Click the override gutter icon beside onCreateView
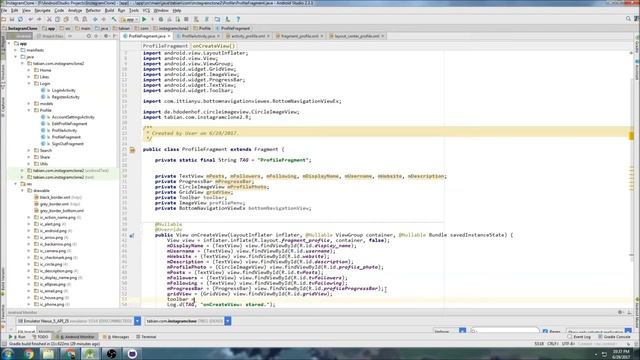 click(132, 236)
